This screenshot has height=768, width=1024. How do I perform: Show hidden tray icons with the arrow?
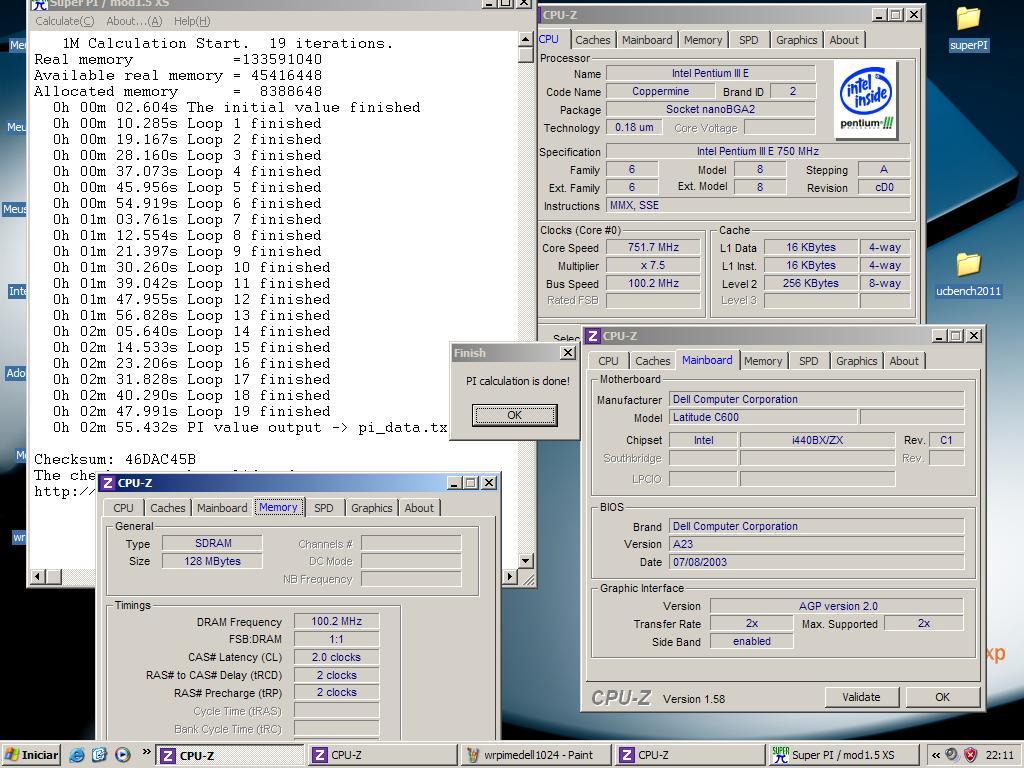coord(936,756)
